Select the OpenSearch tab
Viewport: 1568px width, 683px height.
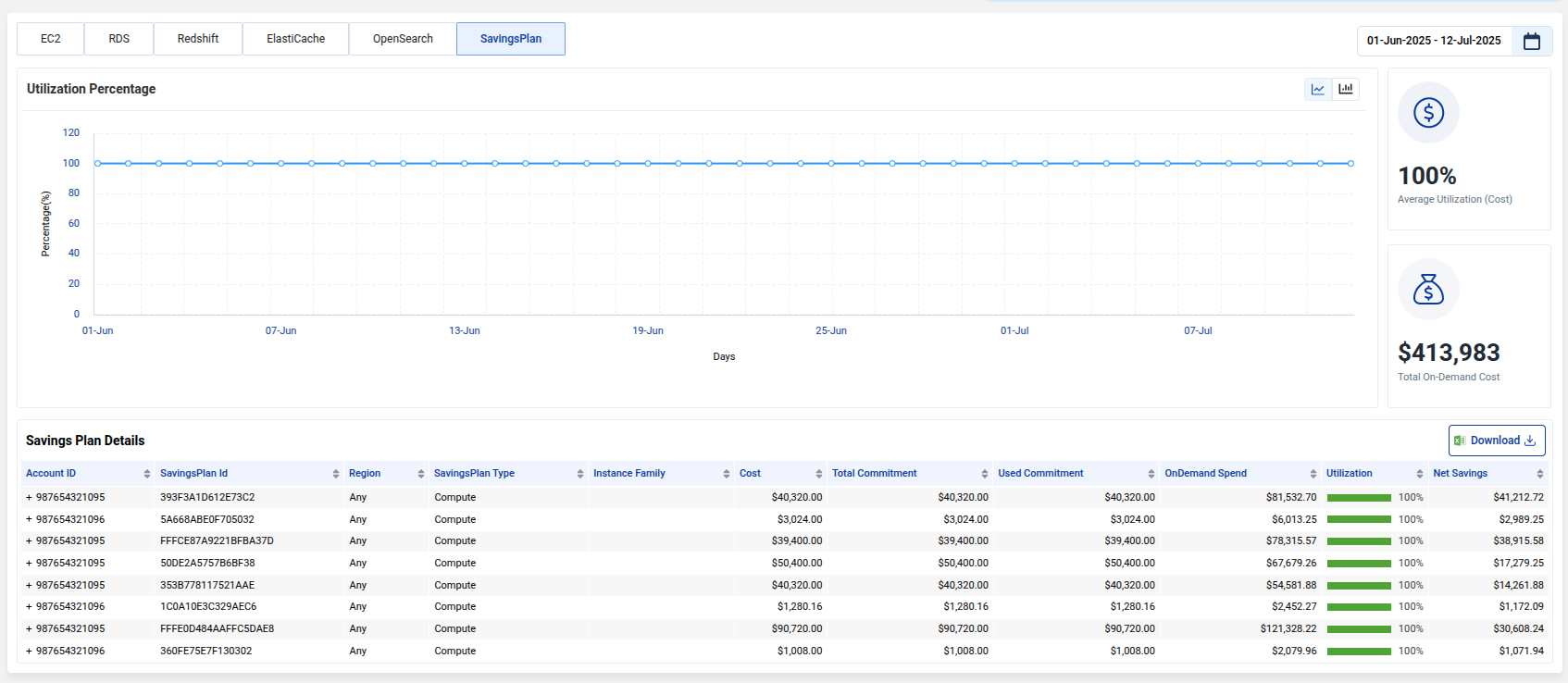pyautogui.click(x=403, y=39)
